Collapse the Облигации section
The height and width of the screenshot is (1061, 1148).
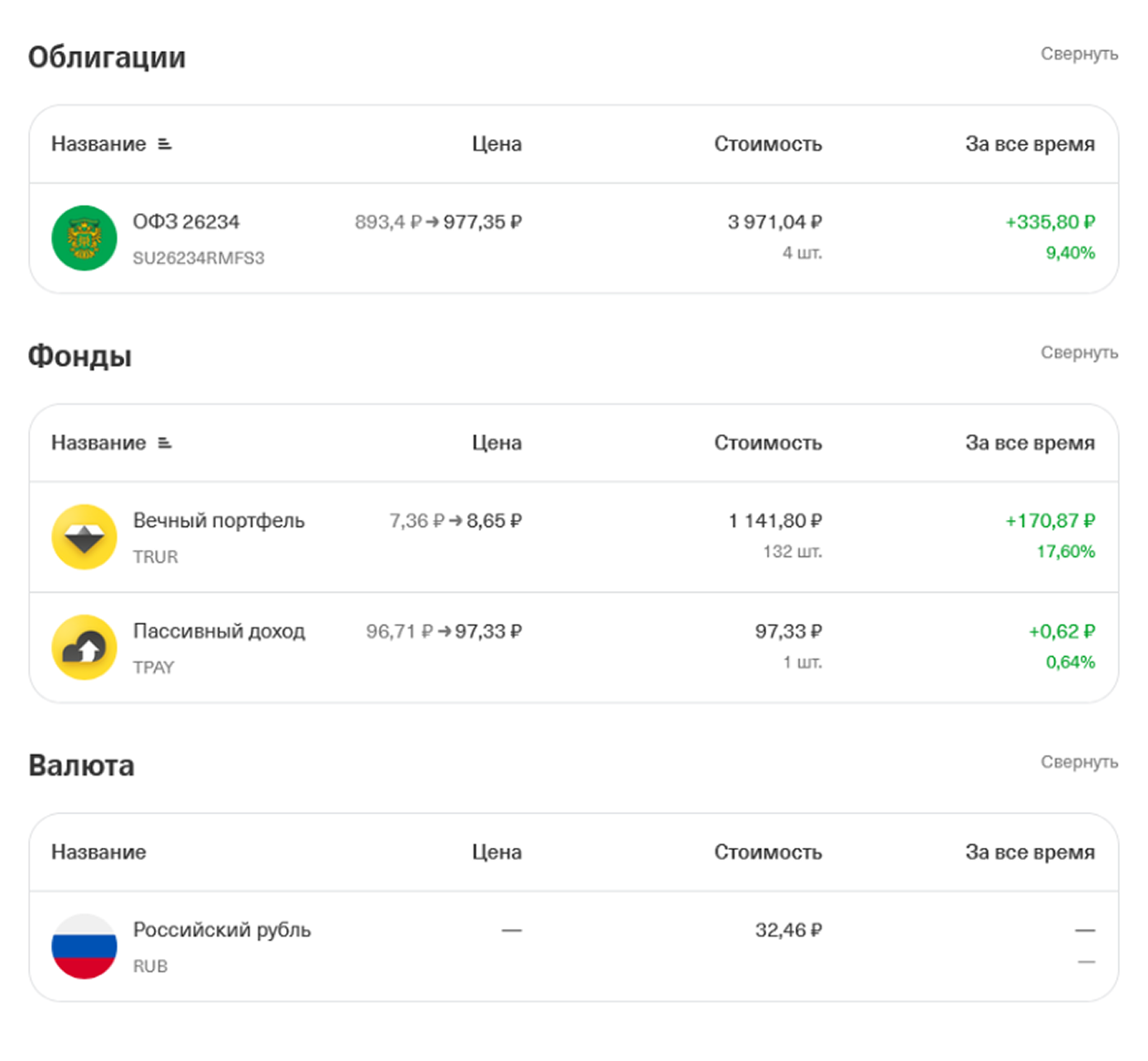(x=1079, y=54)
